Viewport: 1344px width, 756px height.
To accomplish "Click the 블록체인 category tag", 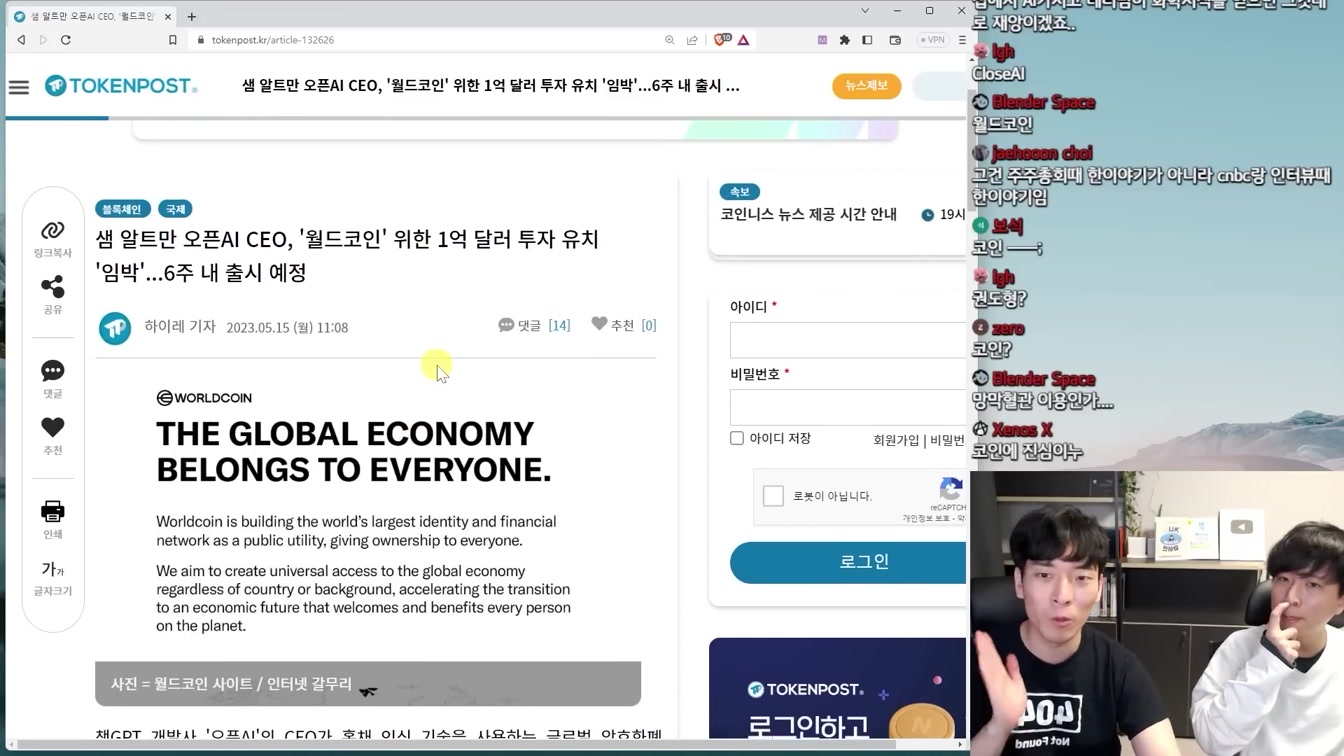I will click(122, 209).
